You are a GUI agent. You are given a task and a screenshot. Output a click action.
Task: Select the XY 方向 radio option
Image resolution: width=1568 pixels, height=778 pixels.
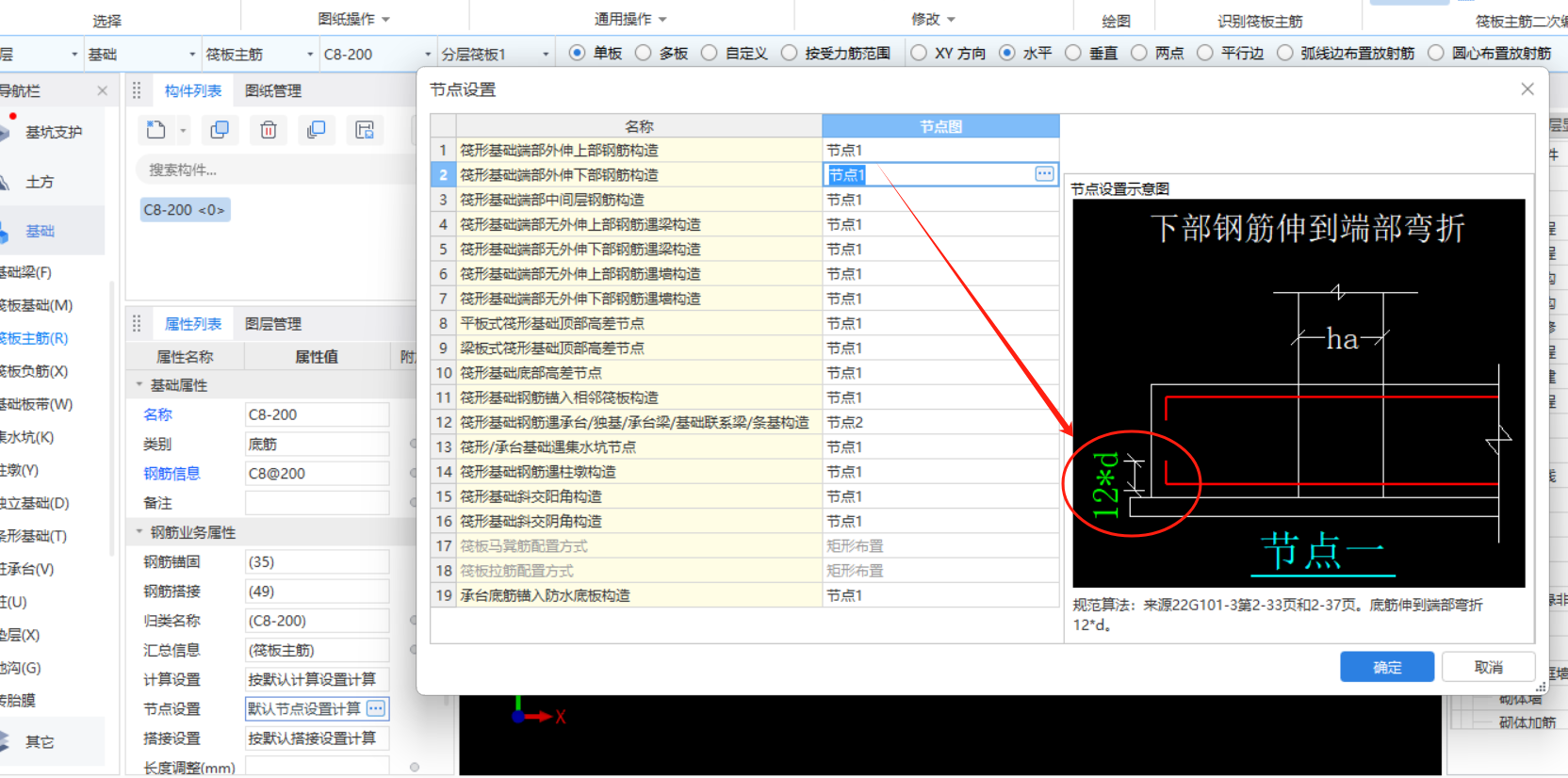point(919,53)
